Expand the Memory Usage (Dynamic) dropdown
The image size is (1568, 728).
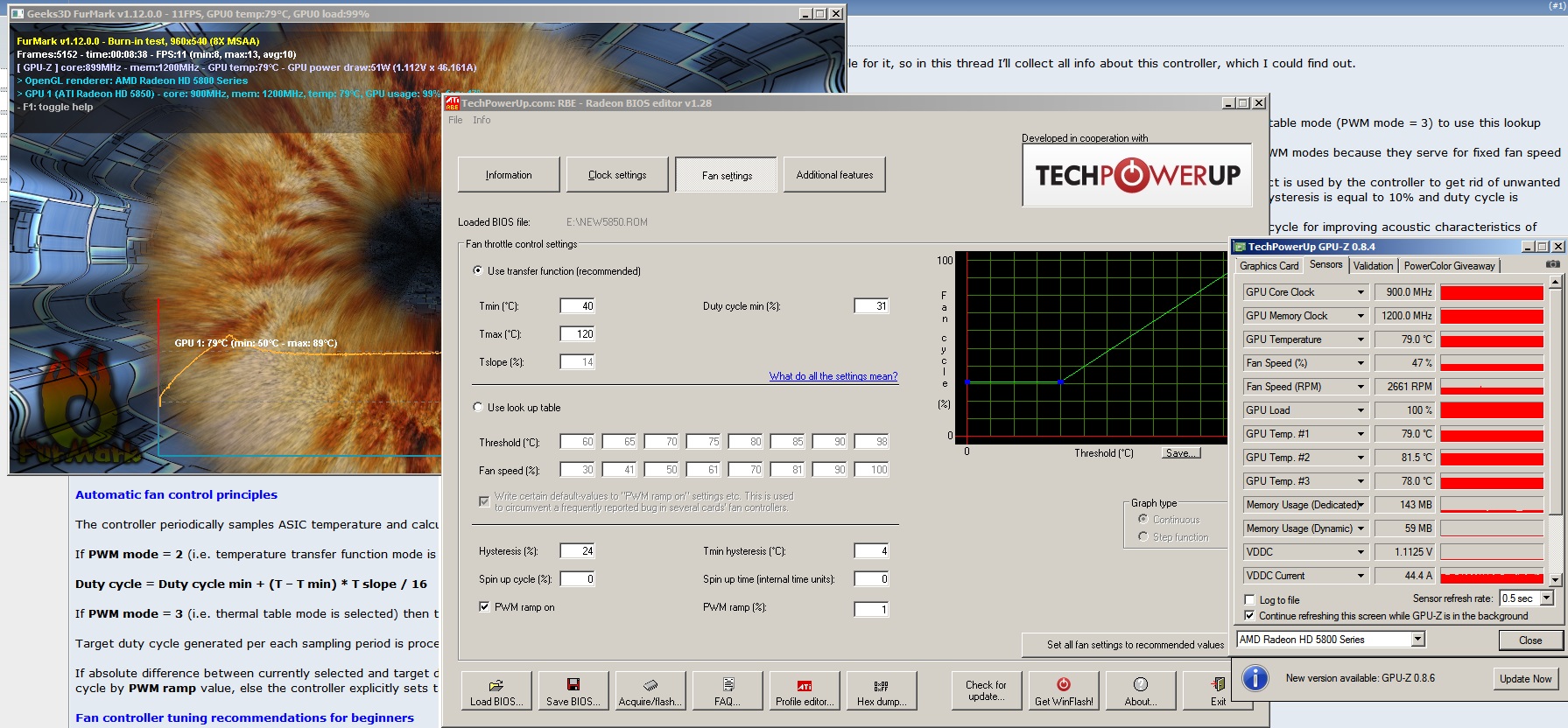coord(1361,528)
